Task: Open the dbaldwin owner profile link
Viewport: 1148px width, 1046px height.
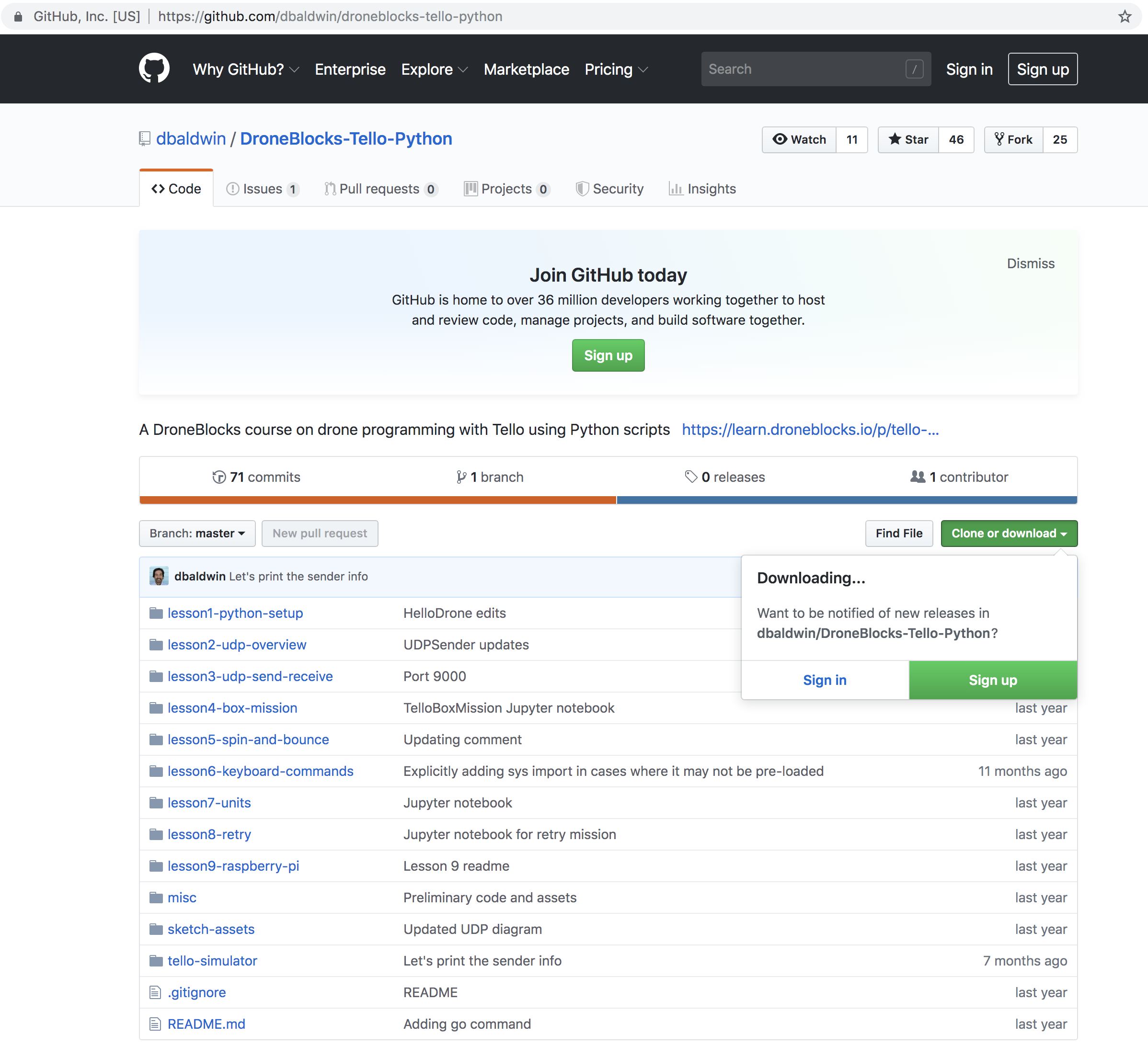Action: [x=191, y=139]
